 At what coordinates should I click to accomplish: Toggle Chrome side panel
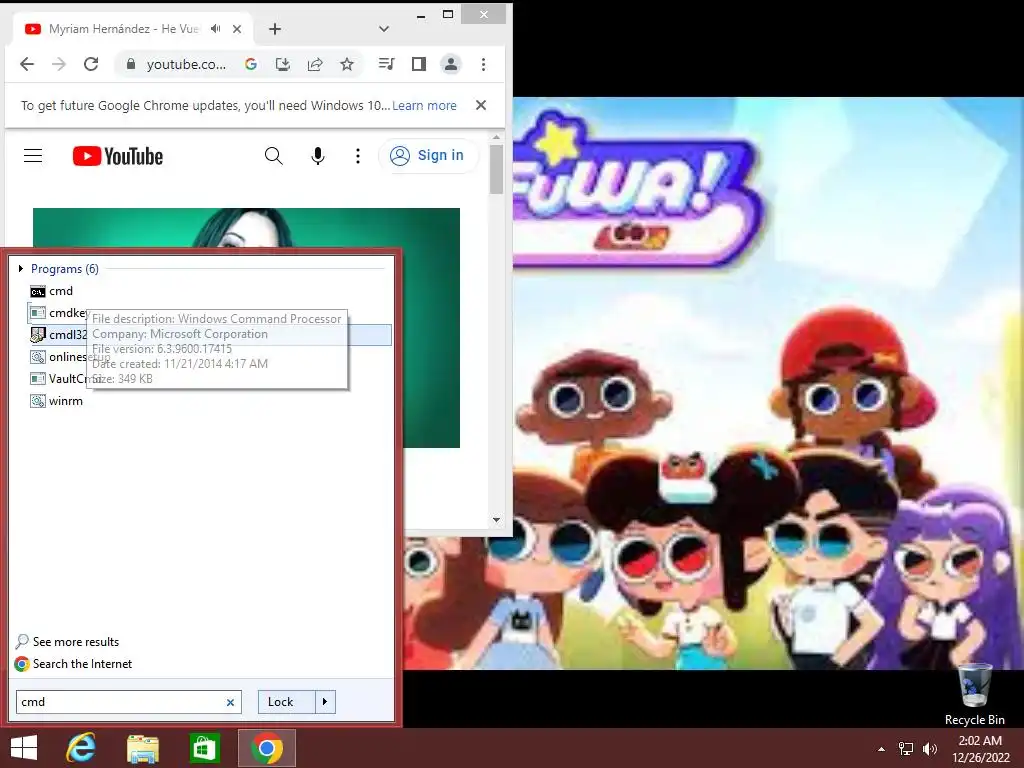419,64
